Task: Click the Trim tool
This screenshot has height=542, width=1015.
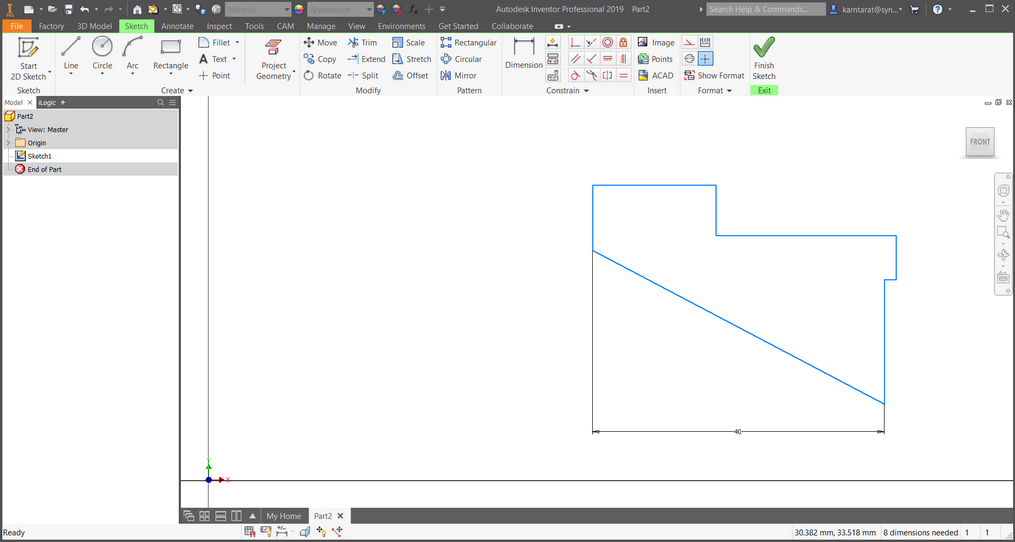Action: [x=362, y=42]
